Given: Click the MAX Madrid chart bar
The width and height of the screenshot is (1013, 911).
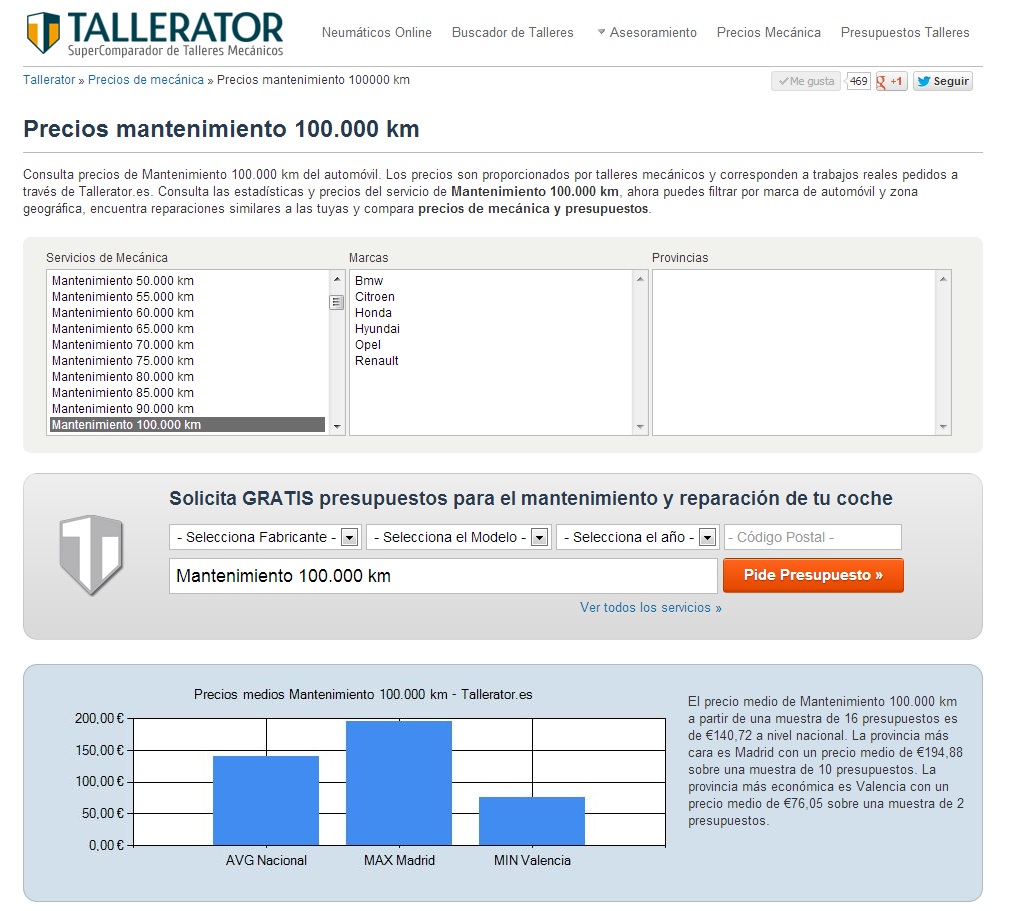Looking at the screenshot, I should pos(399,783).
